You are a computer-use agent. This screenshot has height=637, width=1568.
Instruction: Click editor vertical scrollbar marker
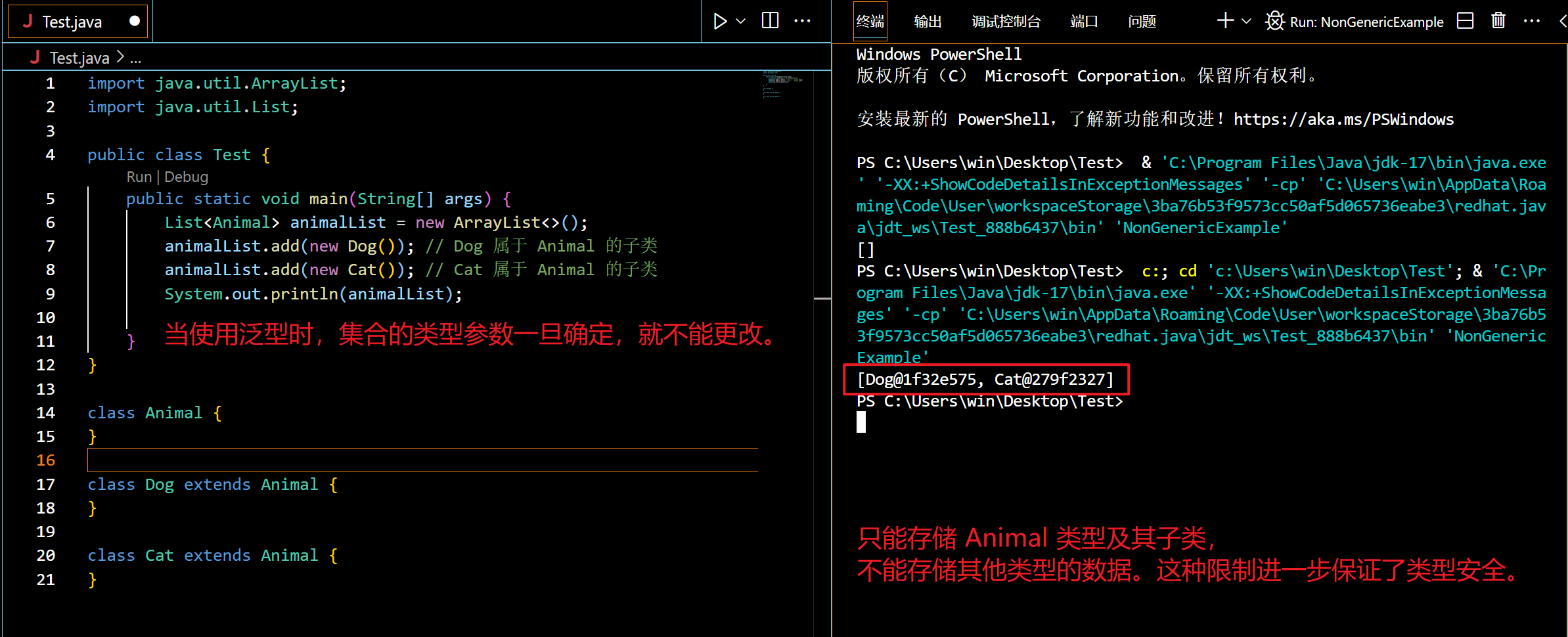click(822, 299)
